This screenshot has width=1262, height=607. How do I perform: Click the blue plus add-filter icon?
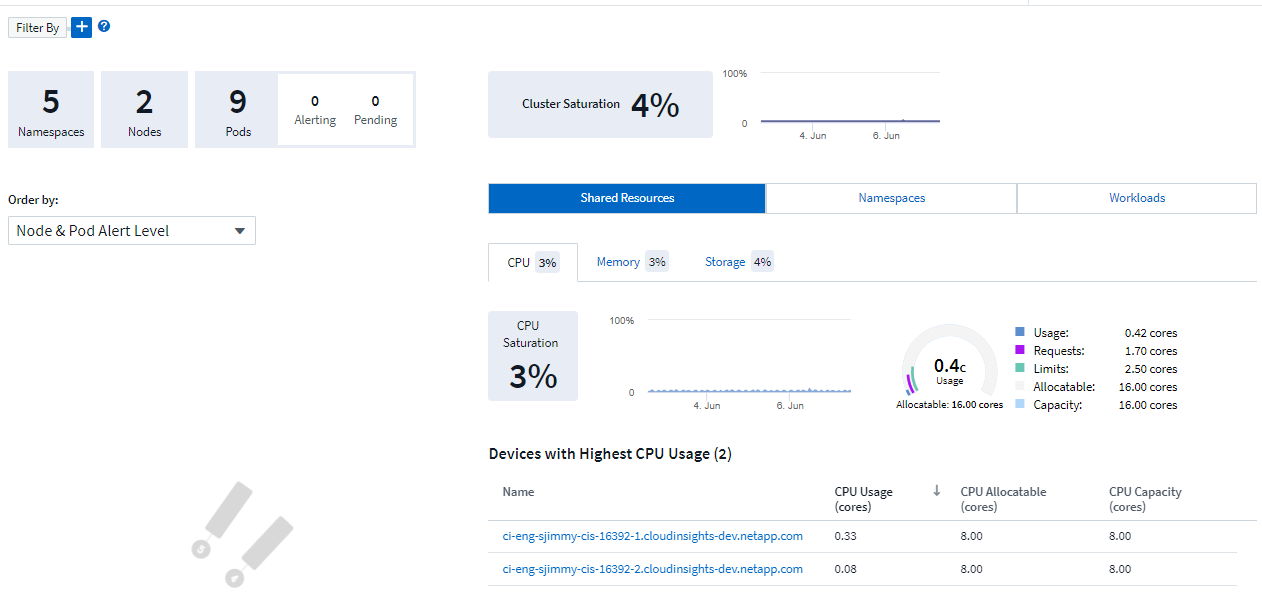(x=81, y=28)
